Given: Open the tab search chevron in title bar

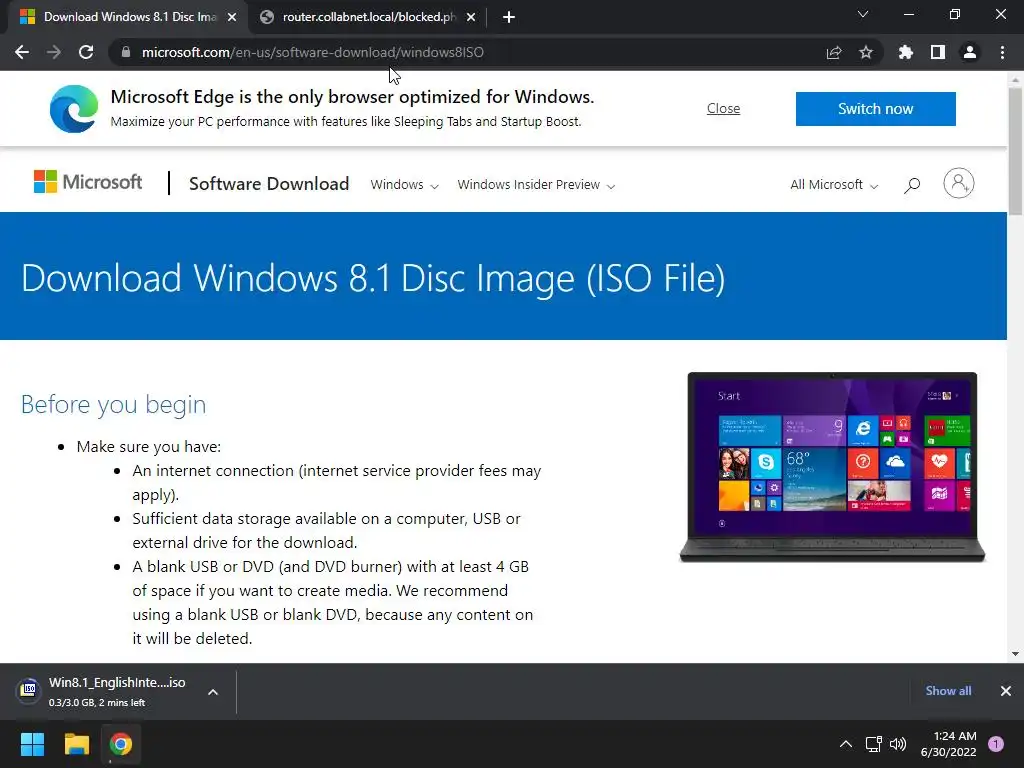Looking at the screenshot, I should [x=863, y=14].
